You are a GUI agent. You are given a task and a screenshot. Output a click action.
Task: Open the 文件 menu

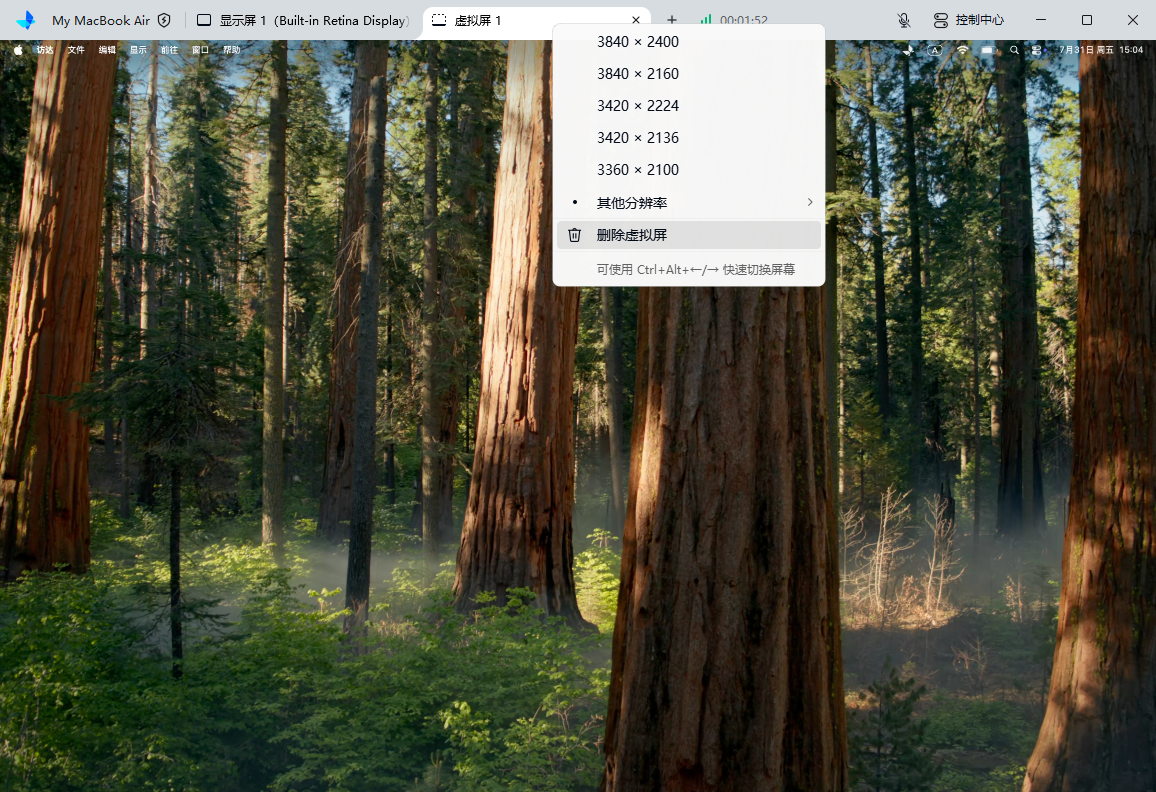[x=76, y=50]
